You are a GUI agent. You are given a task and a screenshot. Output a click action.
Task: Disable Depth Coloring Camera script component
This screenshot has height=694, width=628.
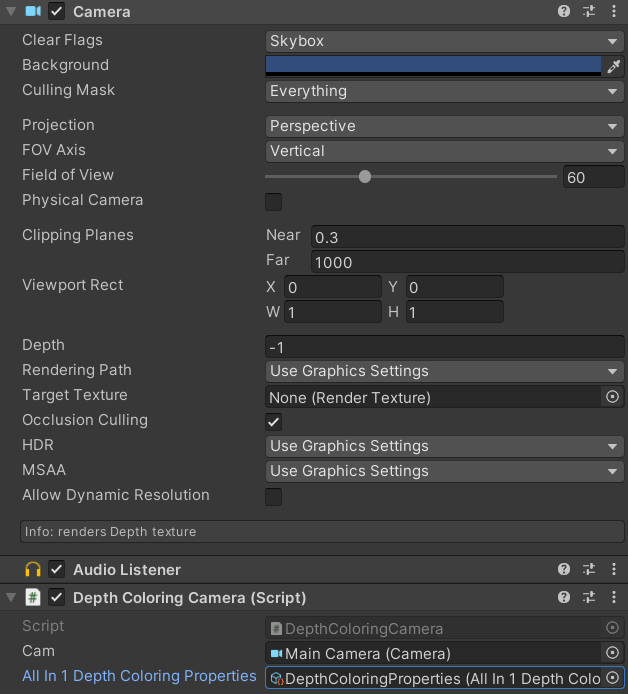click(56, 598)
